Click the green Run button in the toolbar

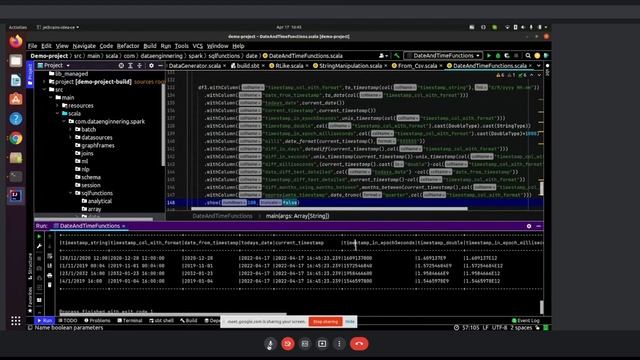[489, 56]
